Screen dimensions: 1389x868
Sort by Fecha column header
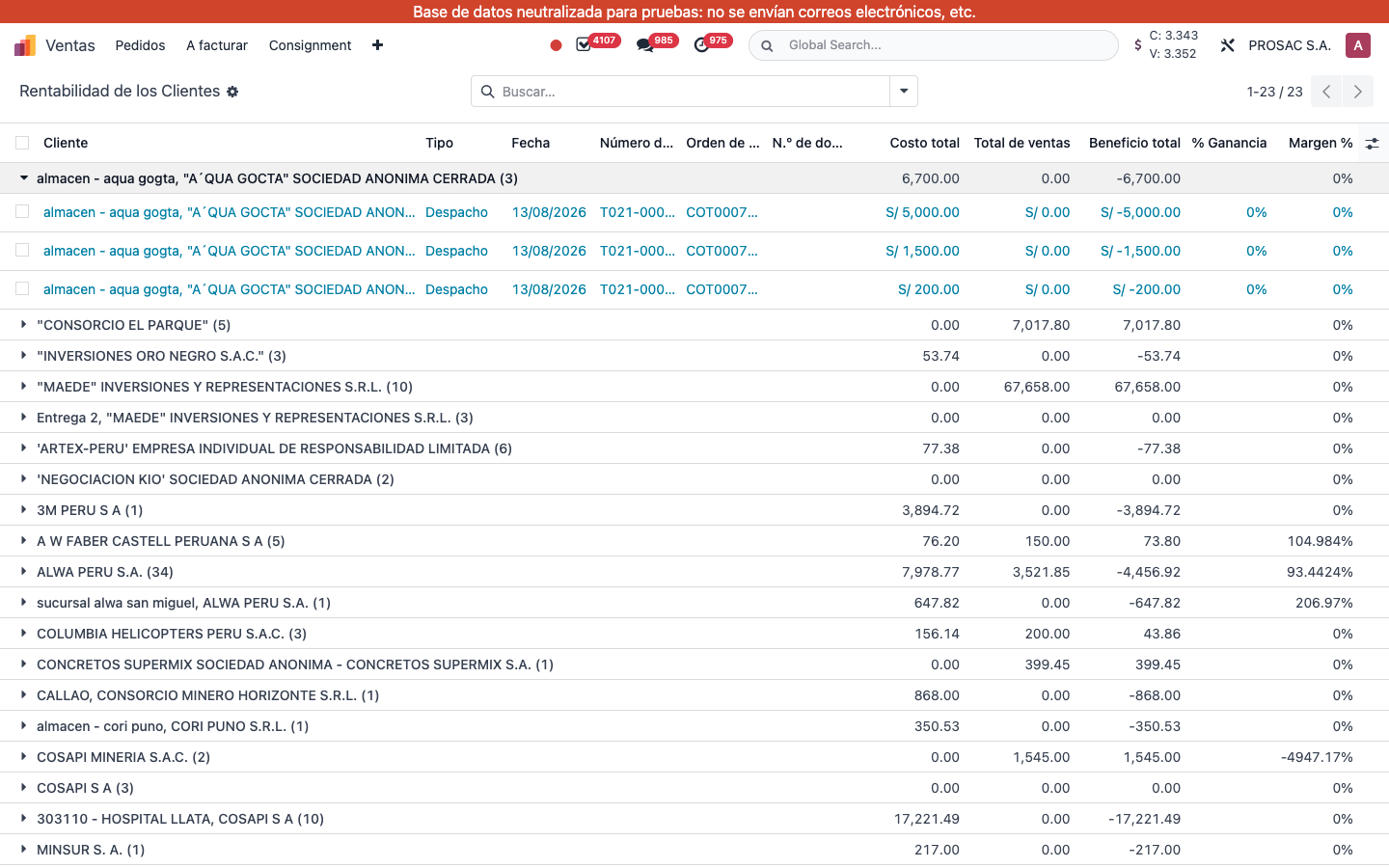pyautogui.click(x=531, y=143)
